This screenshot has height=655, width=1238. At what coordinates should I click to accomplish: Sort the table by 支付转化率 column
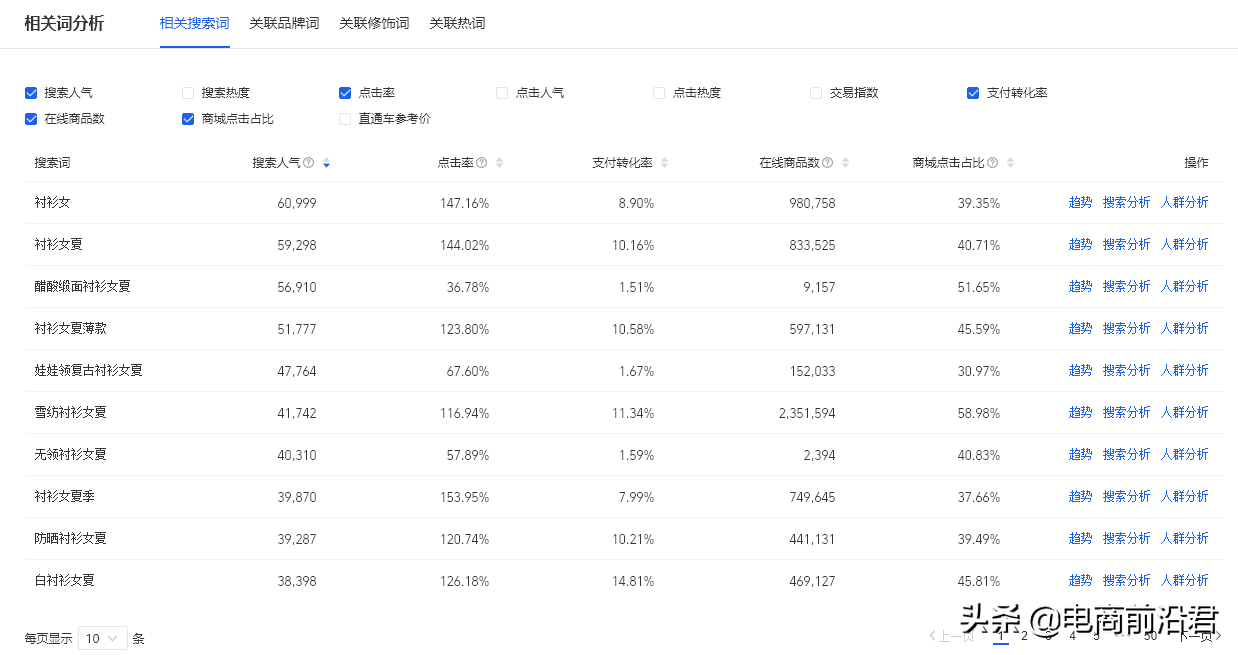[664, 162]
